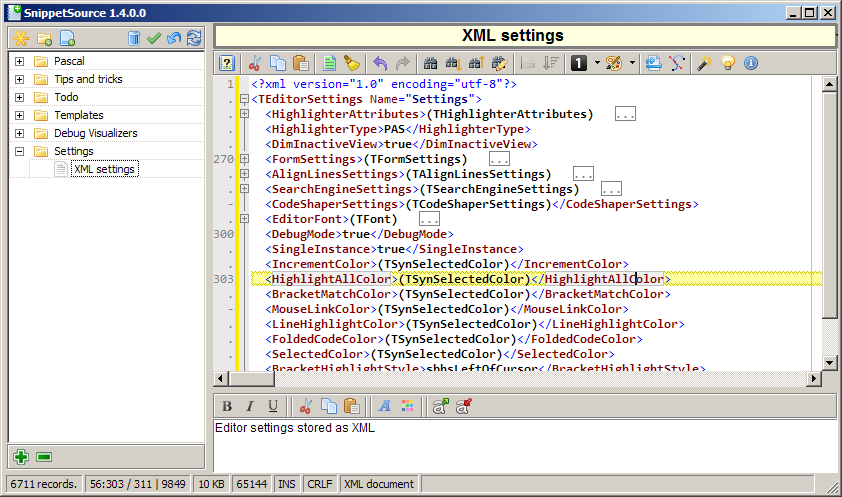Collapse the Settings folder node

[19, 151]
